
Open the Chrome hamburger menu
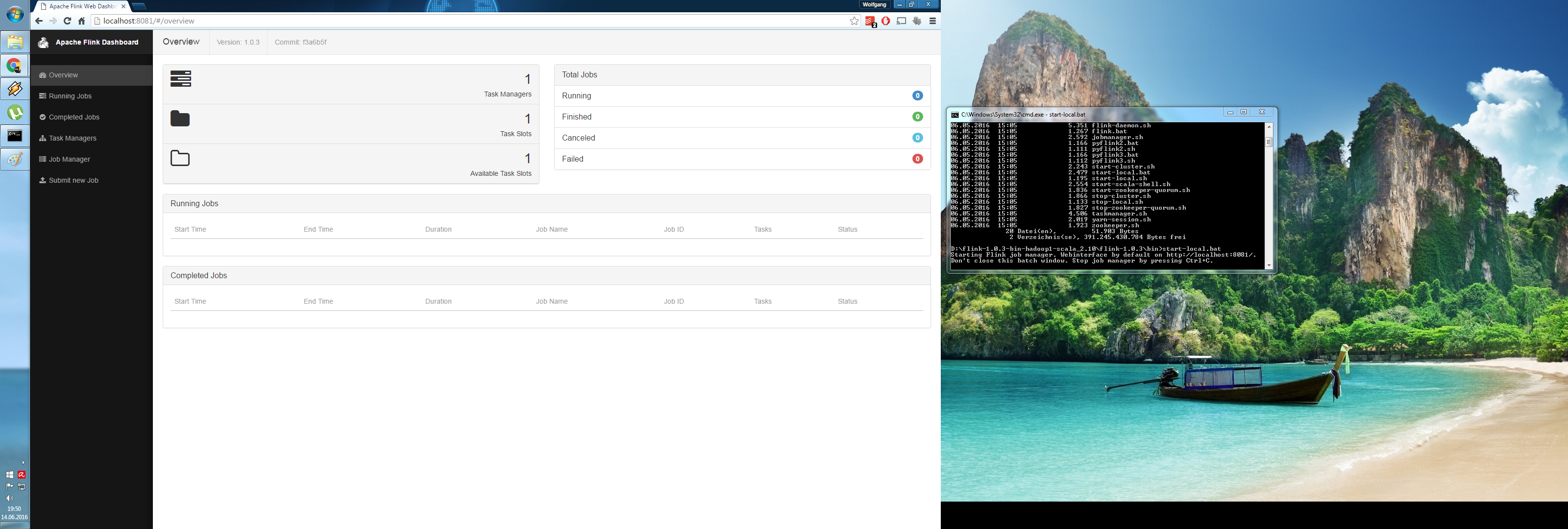(932, 21)
